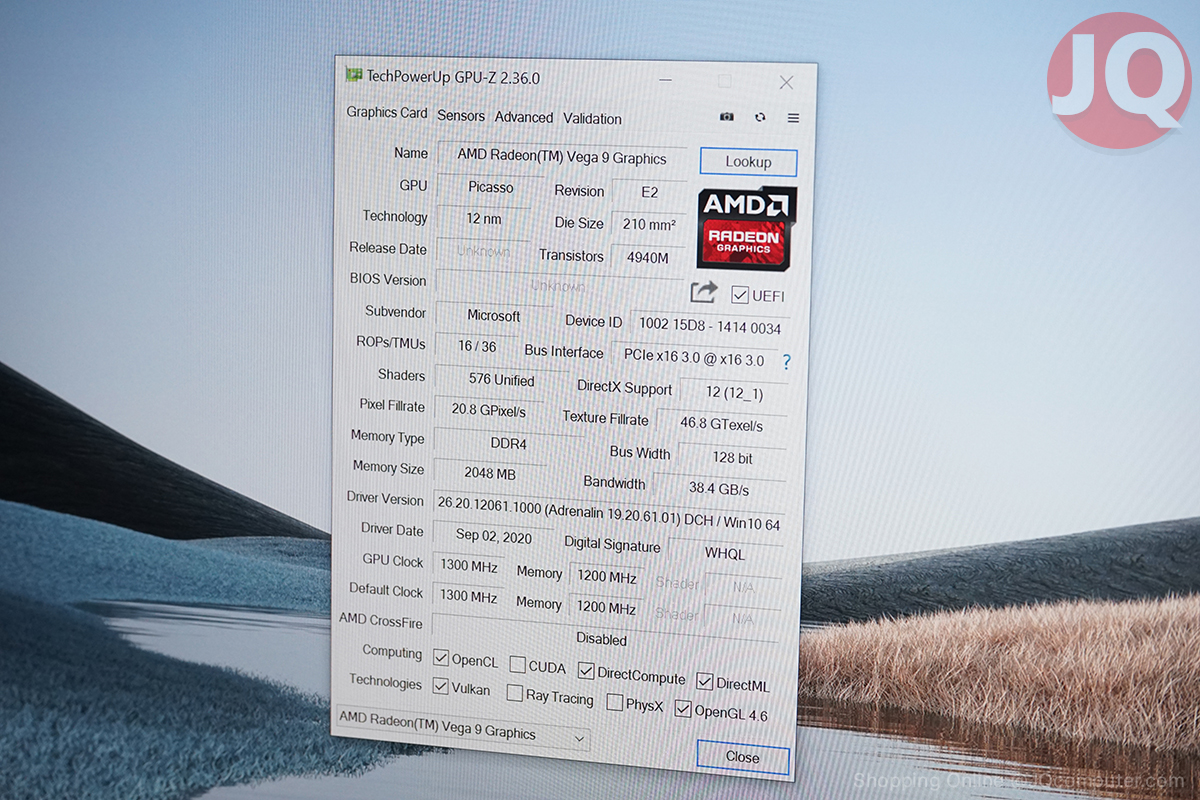Click the Texture Fillrate field value
The height and width of the screenshot is (800, 1200).
[721, 425]
